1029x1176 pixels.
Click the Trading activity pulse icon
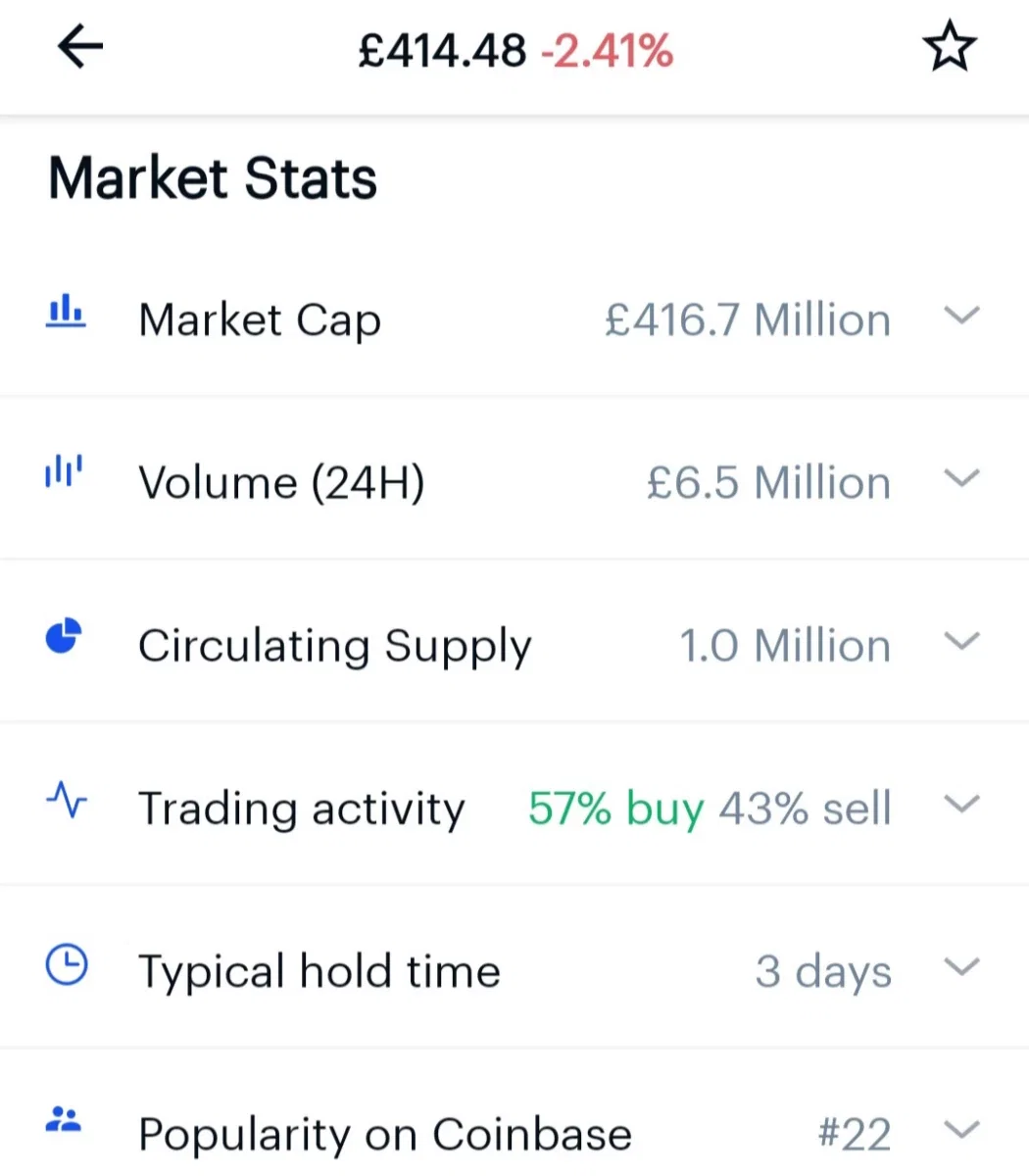[66, 801]
